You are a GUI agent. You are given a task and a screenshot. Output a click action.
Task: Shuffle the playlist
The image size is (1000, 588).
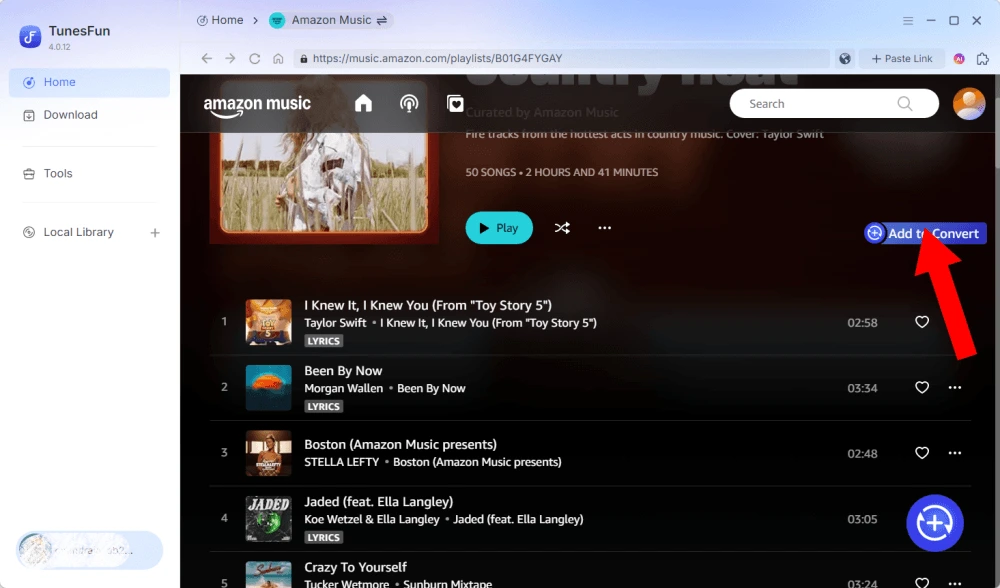point(562,228)
